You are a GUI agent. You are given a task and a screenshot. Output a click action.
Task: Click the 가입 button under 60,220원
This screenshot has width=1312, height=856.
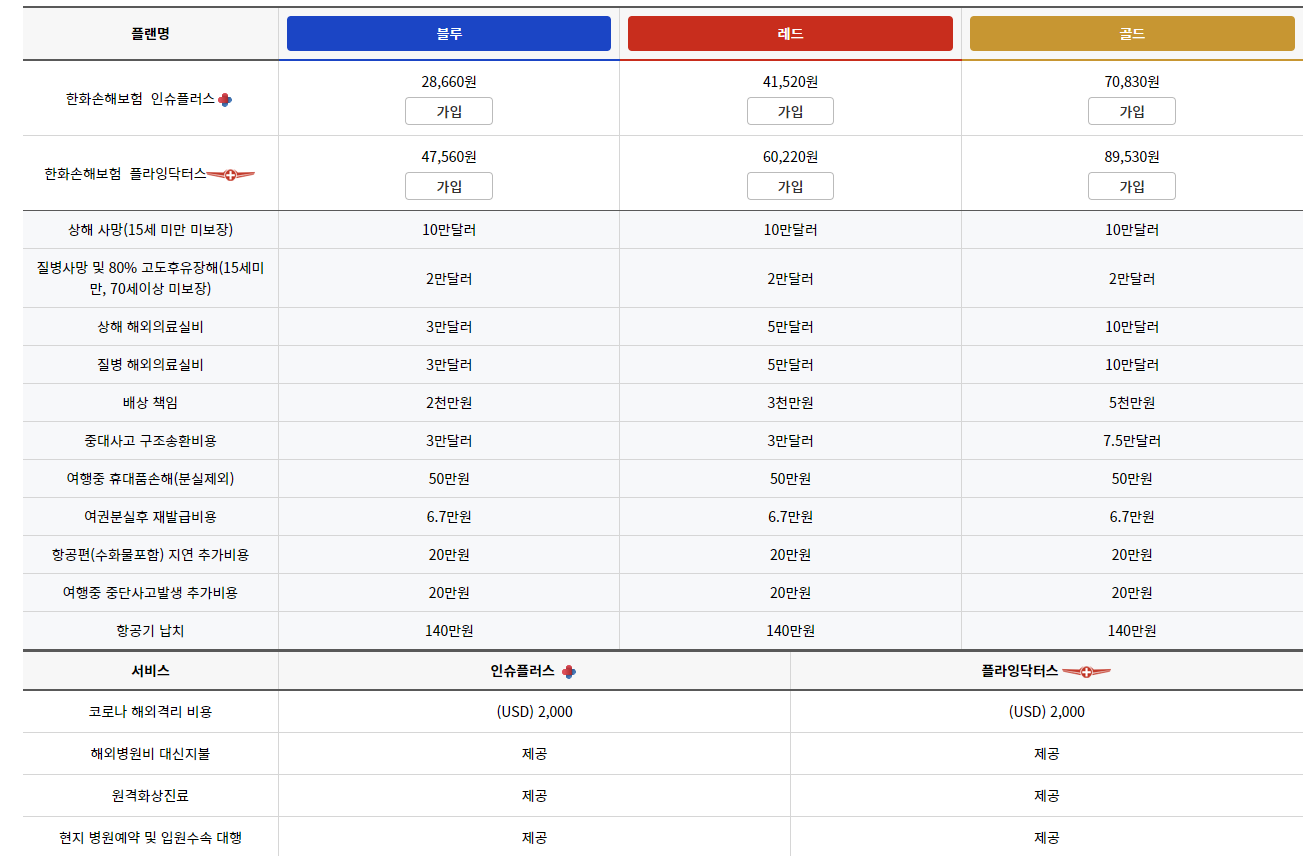pyautogui.click(x=790, y=186)
